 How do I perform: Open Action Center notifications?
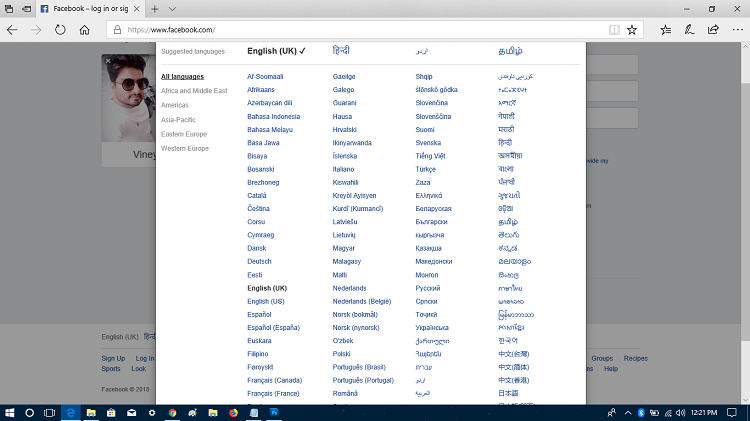[x=731, y=412]
